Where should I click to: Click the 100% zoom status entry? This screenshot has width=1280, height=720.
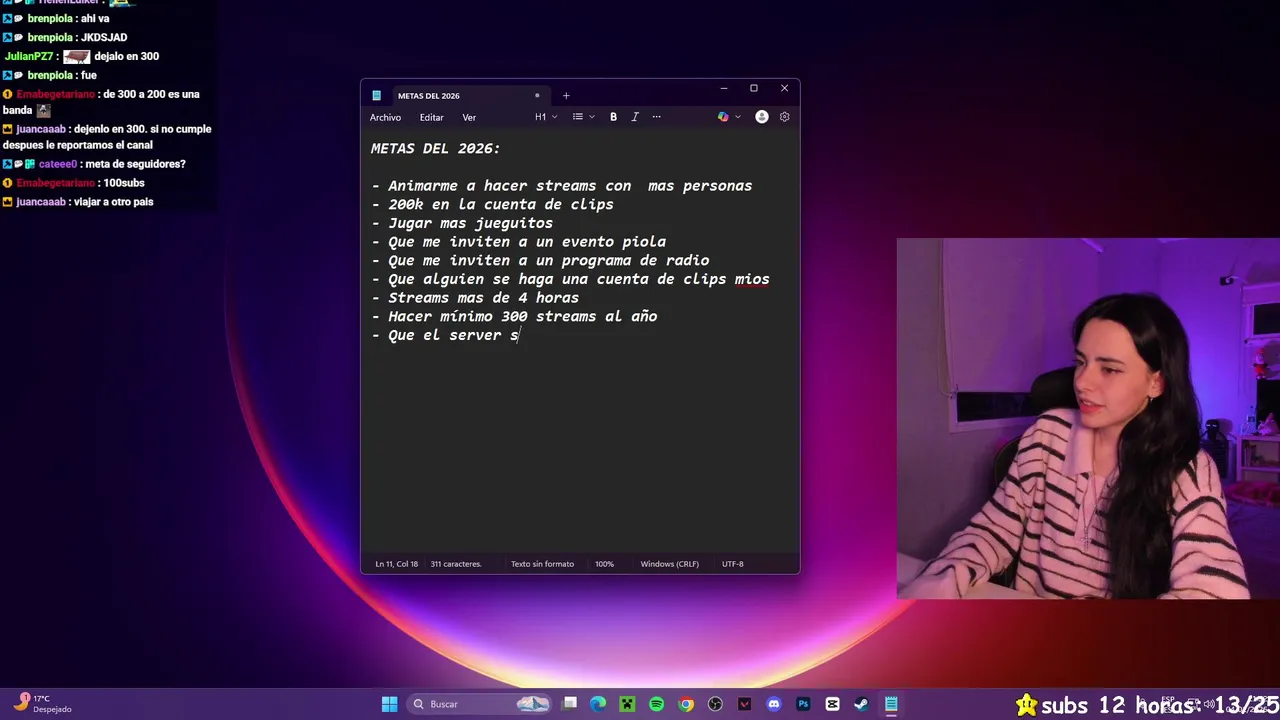(604, 564)
